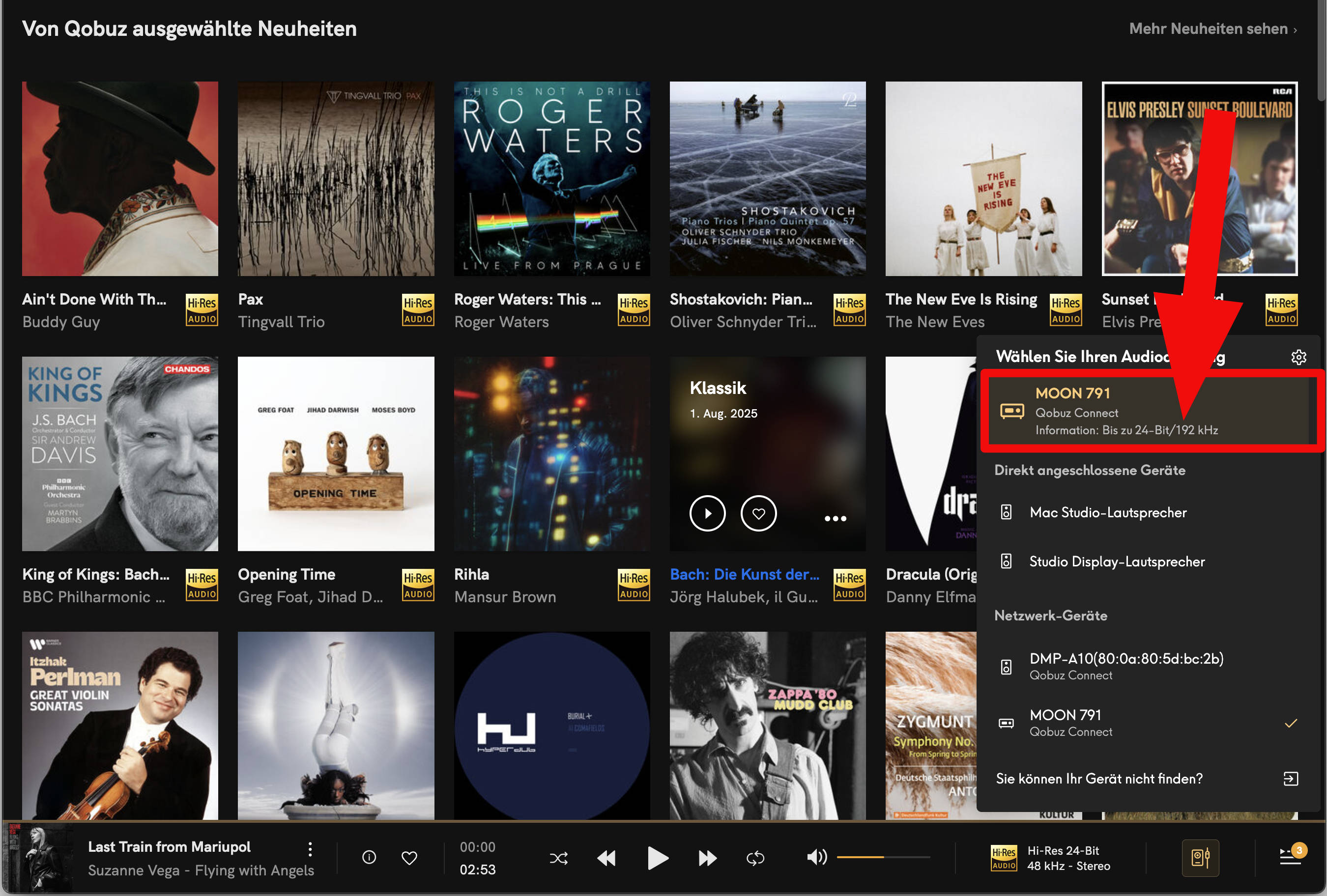Skip to previous track

tap(606, 858)
